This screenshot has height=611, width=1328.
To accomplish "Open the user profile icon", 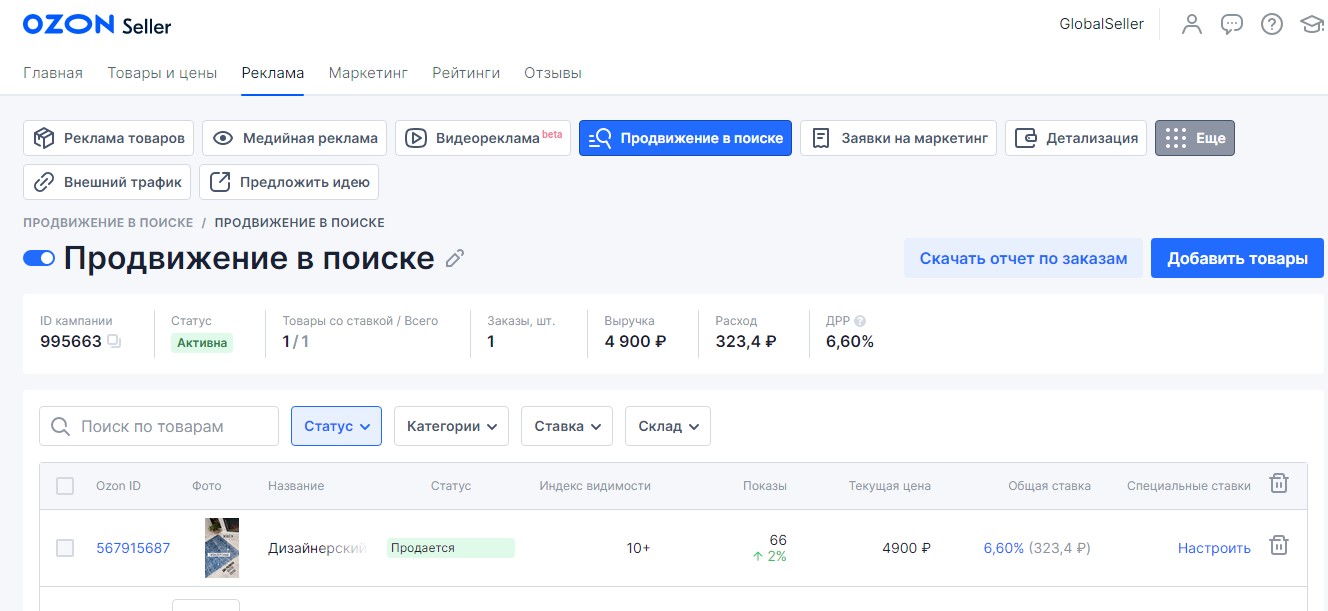I will (1191, 24).
